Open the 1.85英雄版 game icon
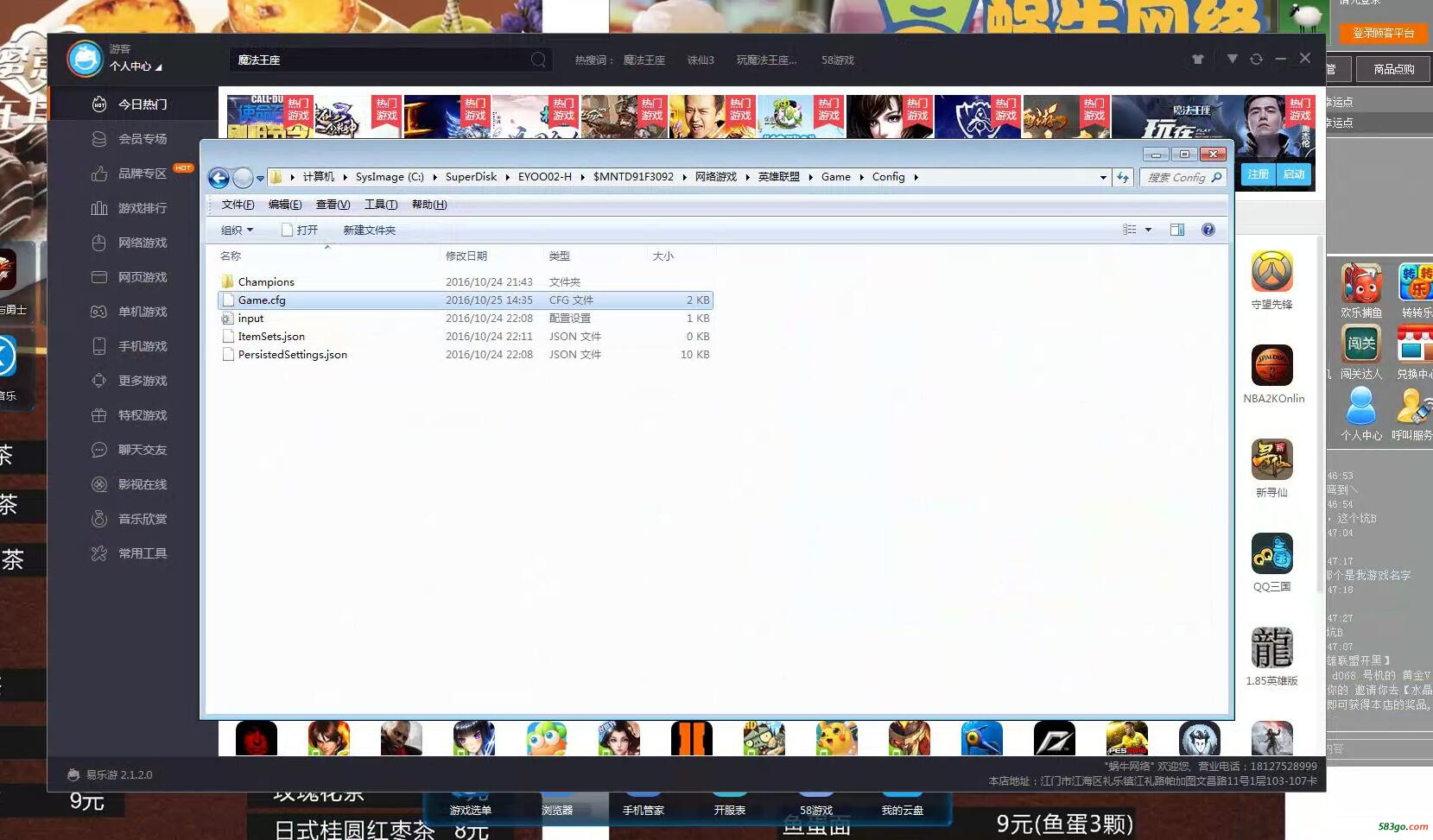This screenshot has height=840, width=1433. (1271, 647)
